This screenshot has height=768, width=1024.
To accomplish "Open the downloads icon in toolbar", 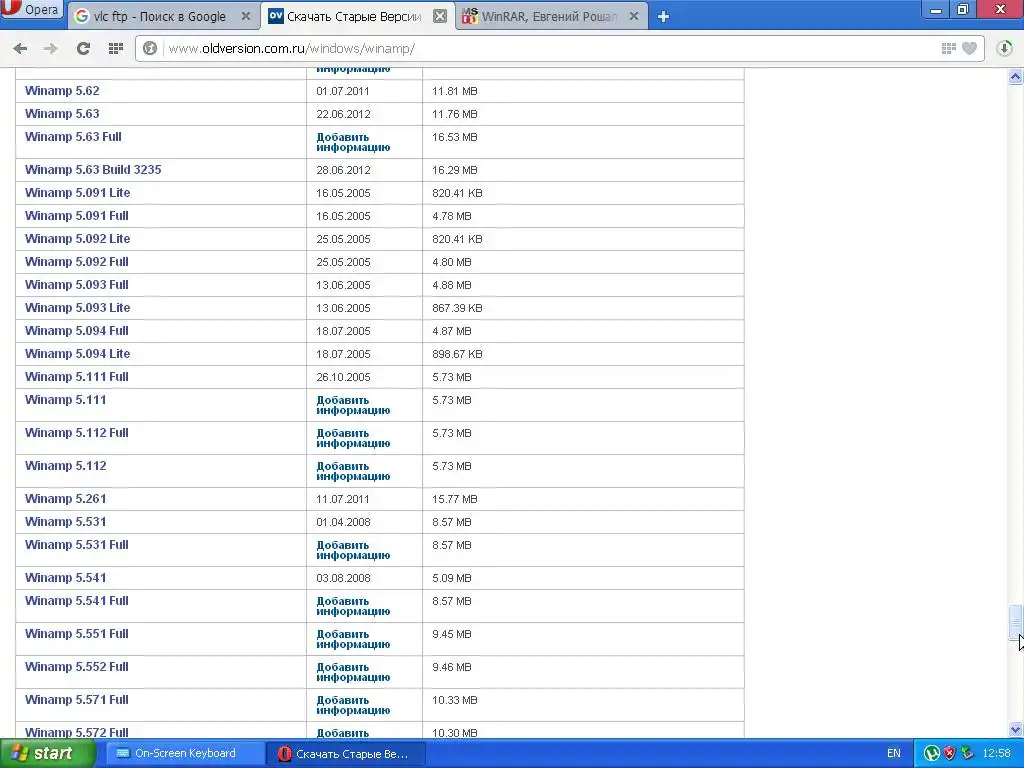I will [1004, 48].
